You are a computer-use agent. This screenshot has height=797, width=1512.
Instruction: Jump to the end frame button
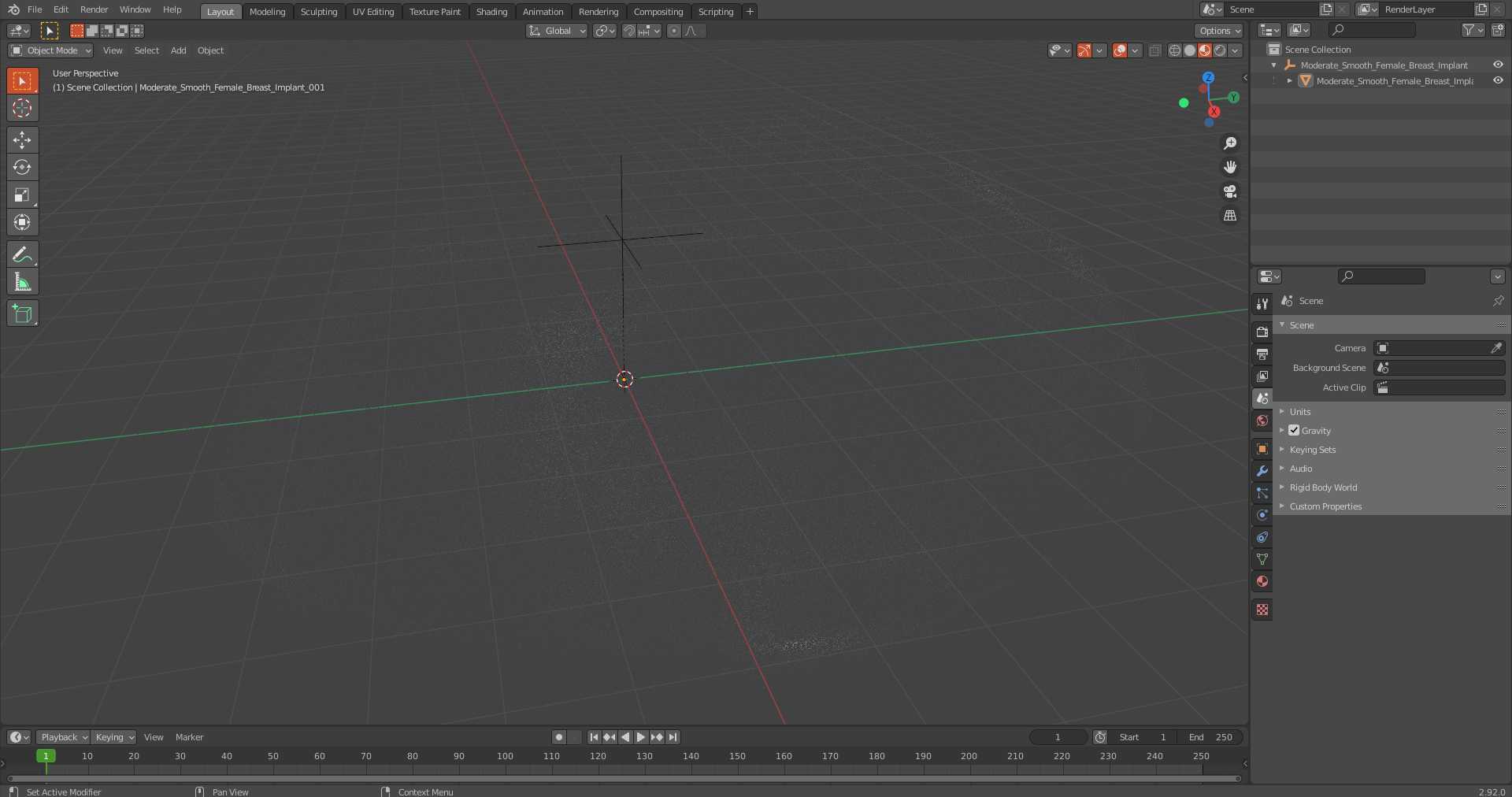click(x=673, y=737)
